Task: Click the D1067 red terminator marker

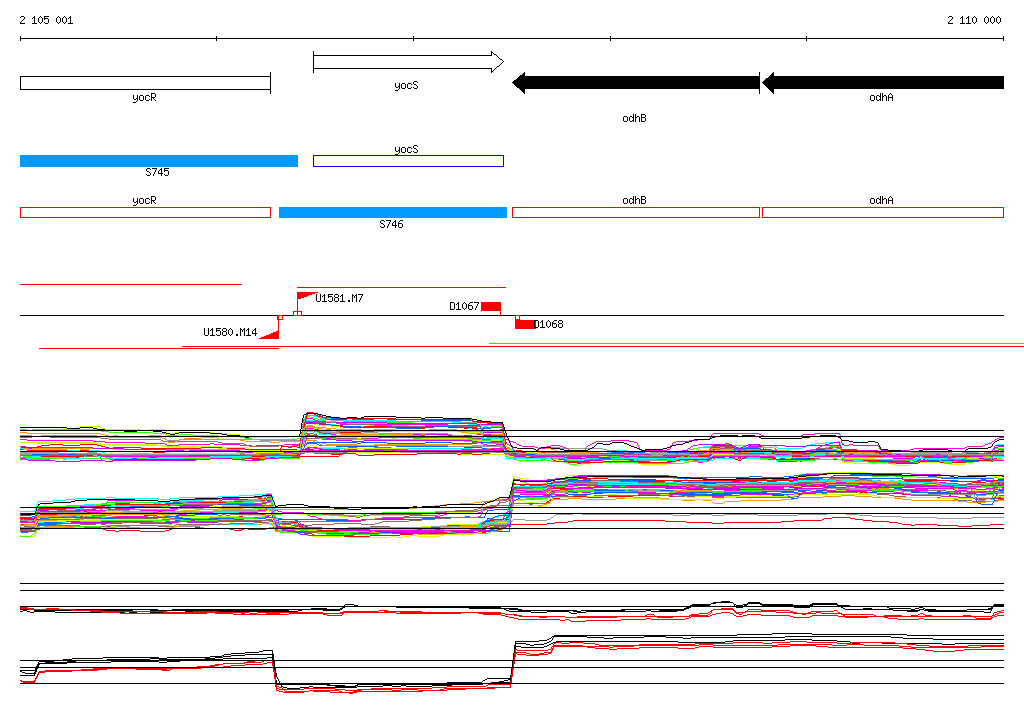Action: [491, 306]
